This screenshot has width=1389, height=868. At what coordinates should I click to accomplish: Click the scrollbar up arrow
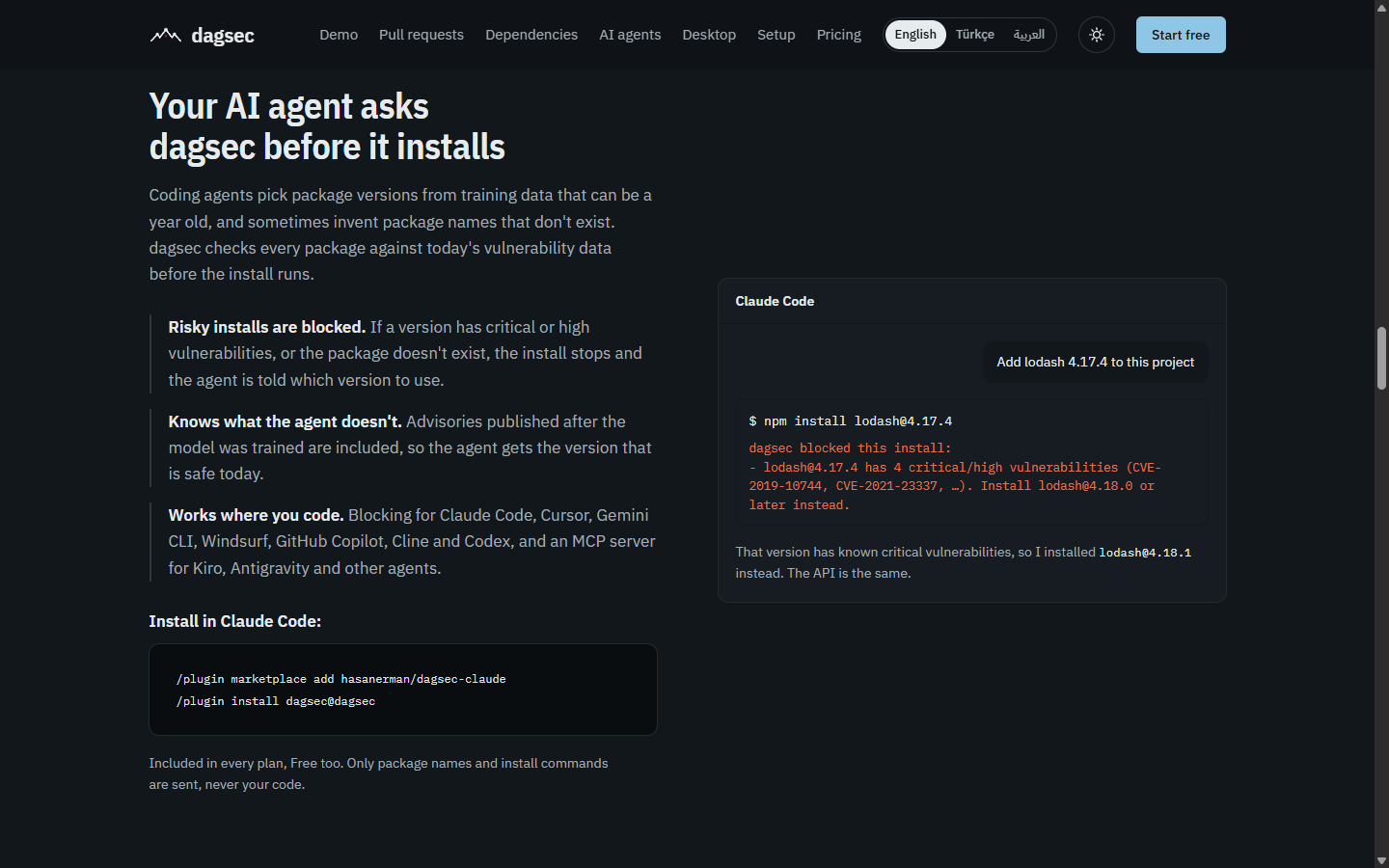[x=1381, y=7]
